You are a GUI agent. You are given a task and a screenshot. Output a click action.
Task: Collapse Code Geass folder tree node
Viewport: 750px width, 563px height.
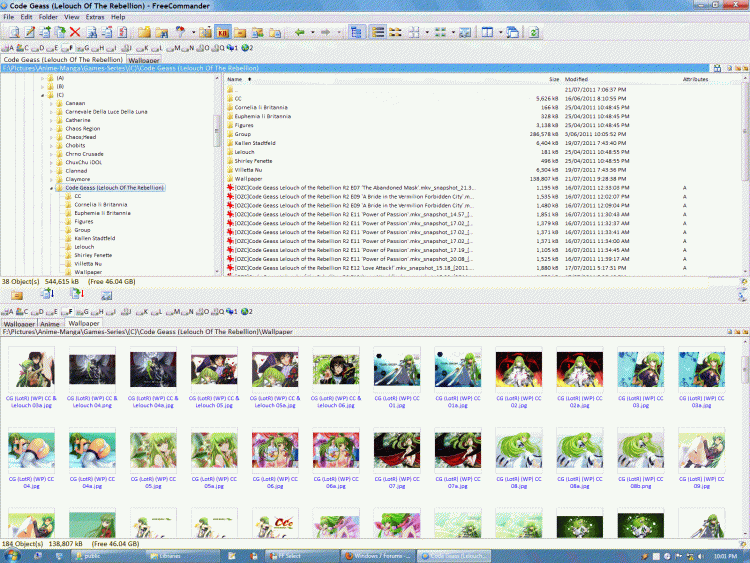coord(51,188)
